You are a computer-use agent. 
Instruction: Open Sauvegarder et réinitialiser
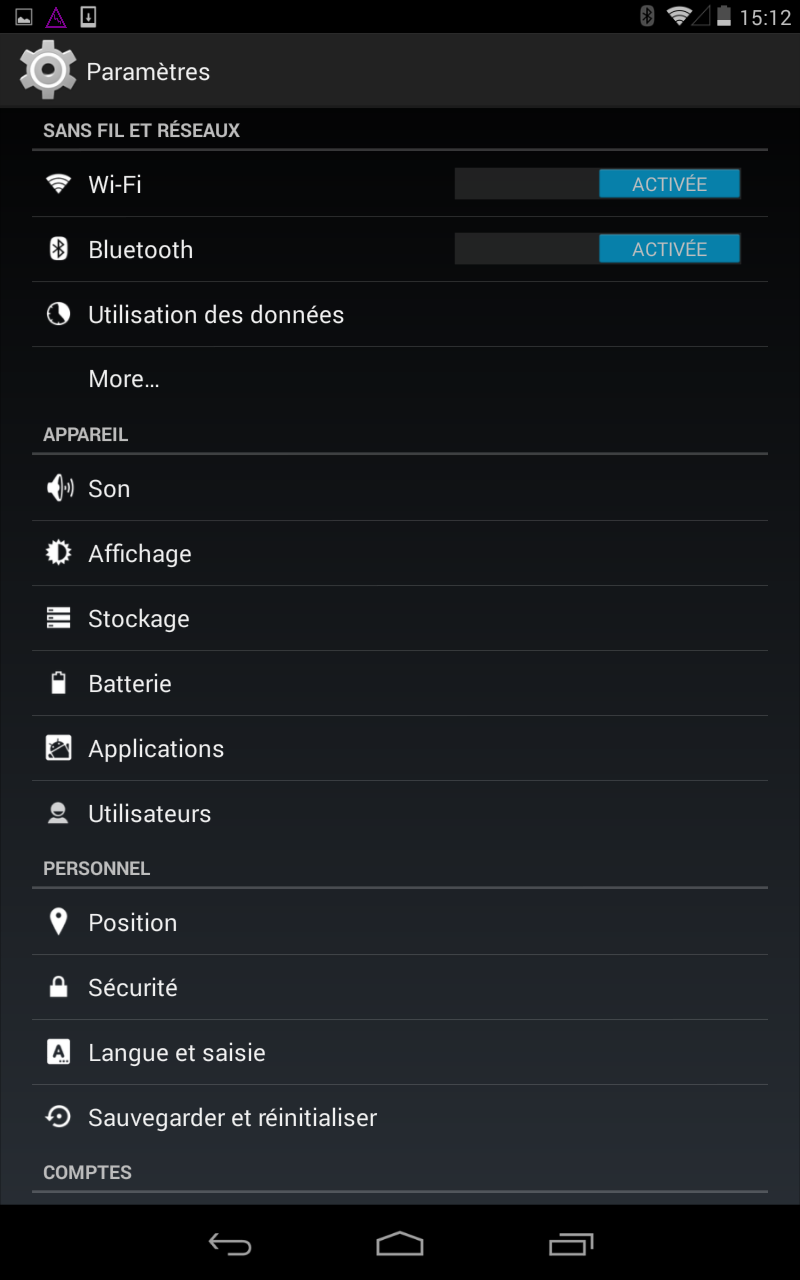pyautogui.click(x=400, y=1117)
